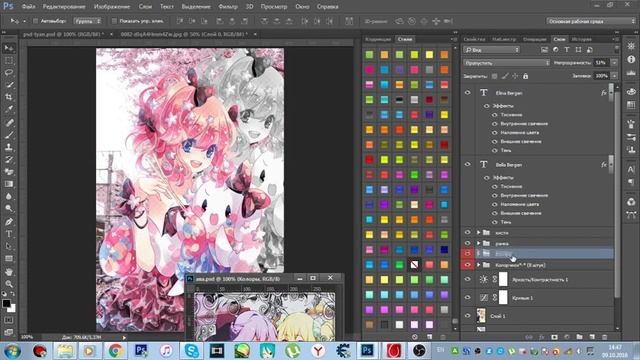Switch to the Стили tab
The image size is (640, 360).
coord(405,39)
